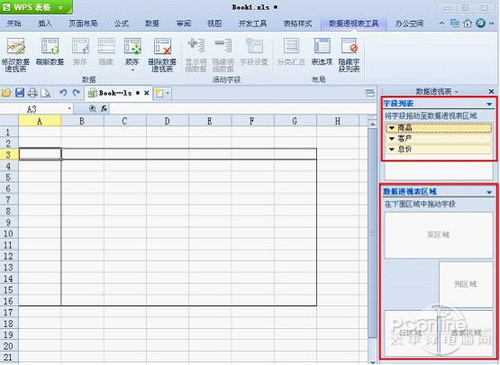The height and width of the screenshot is (365, 500).
Task: Click cell A3 in the sheet
Action: coord(40,154)
